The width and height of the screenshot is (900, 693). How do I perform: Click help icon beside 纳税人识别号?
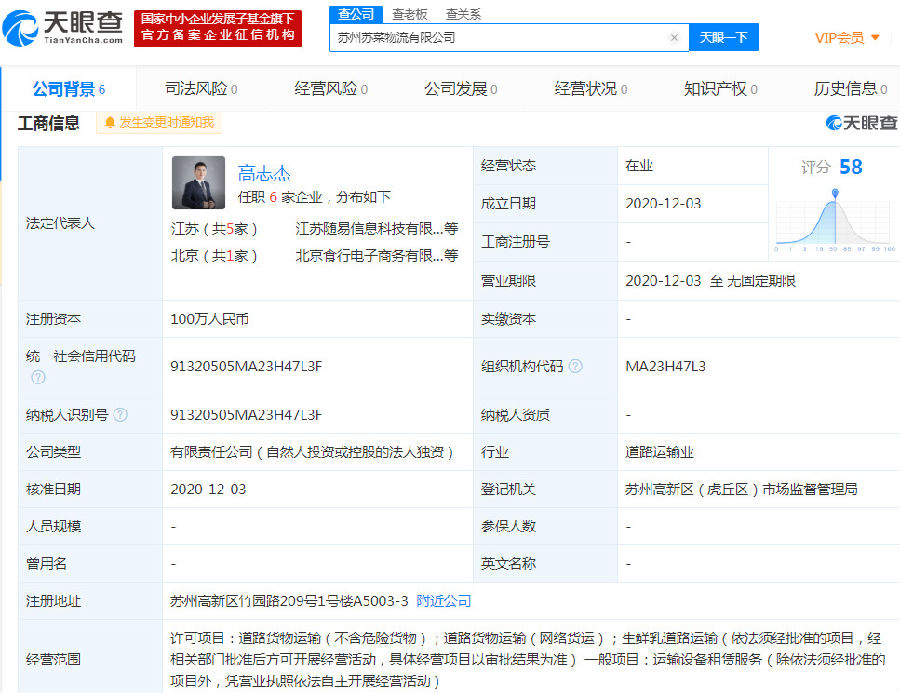tap(120, 414)
